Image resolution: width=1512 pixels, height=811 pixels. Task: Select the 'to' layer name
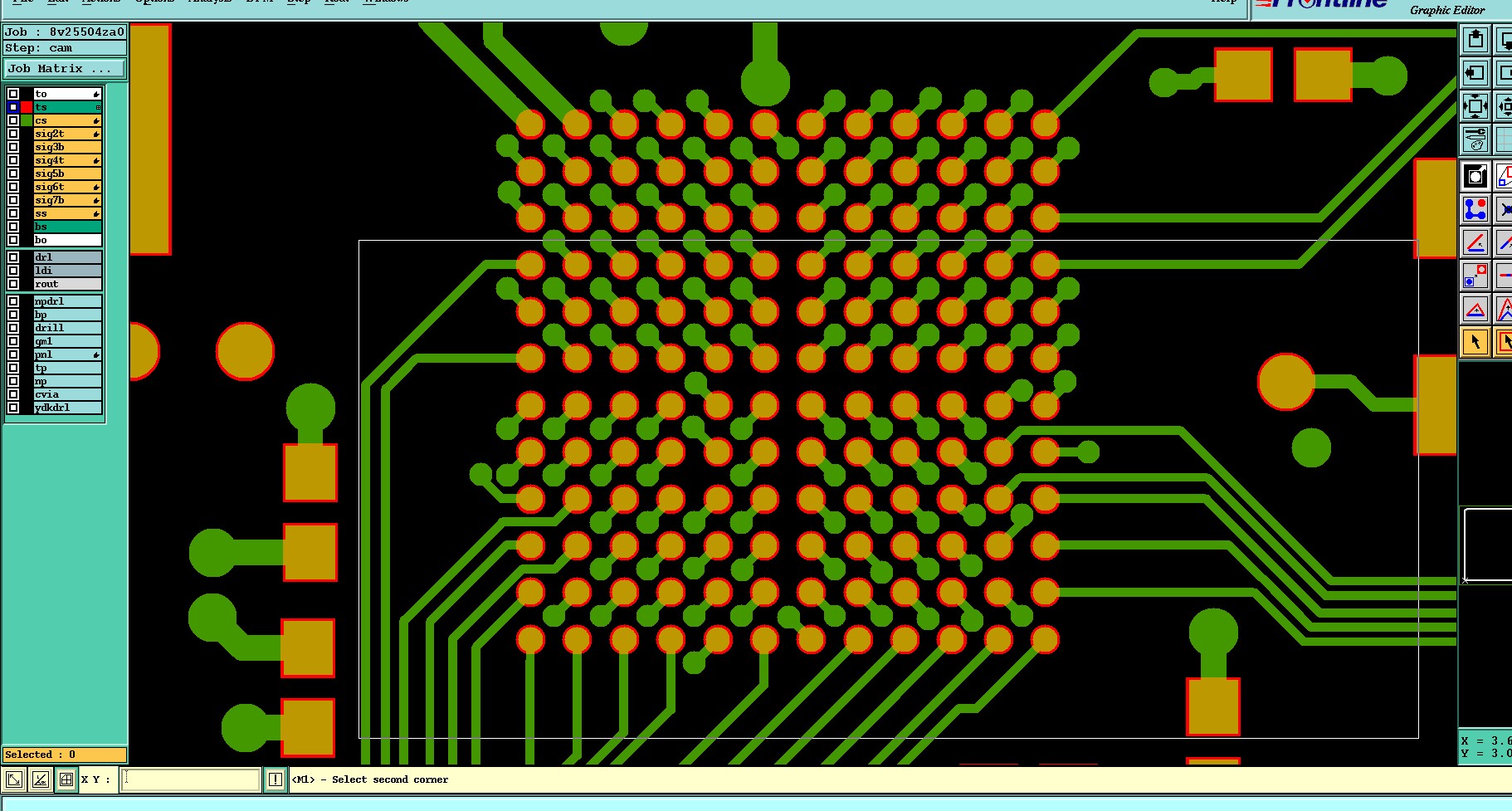68,94
